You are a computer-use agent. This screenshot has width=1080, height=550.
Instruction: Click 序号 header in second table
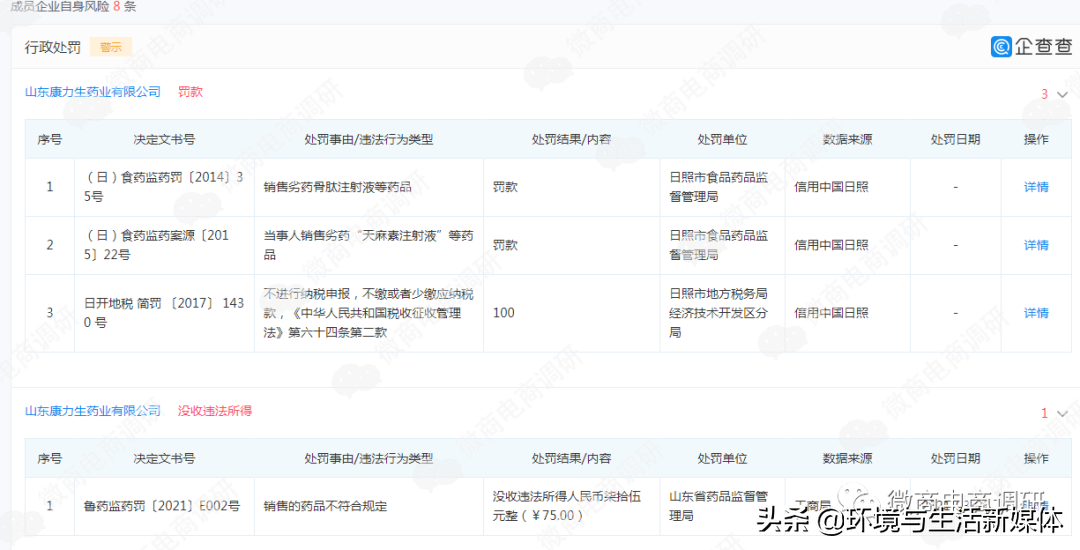50,458
